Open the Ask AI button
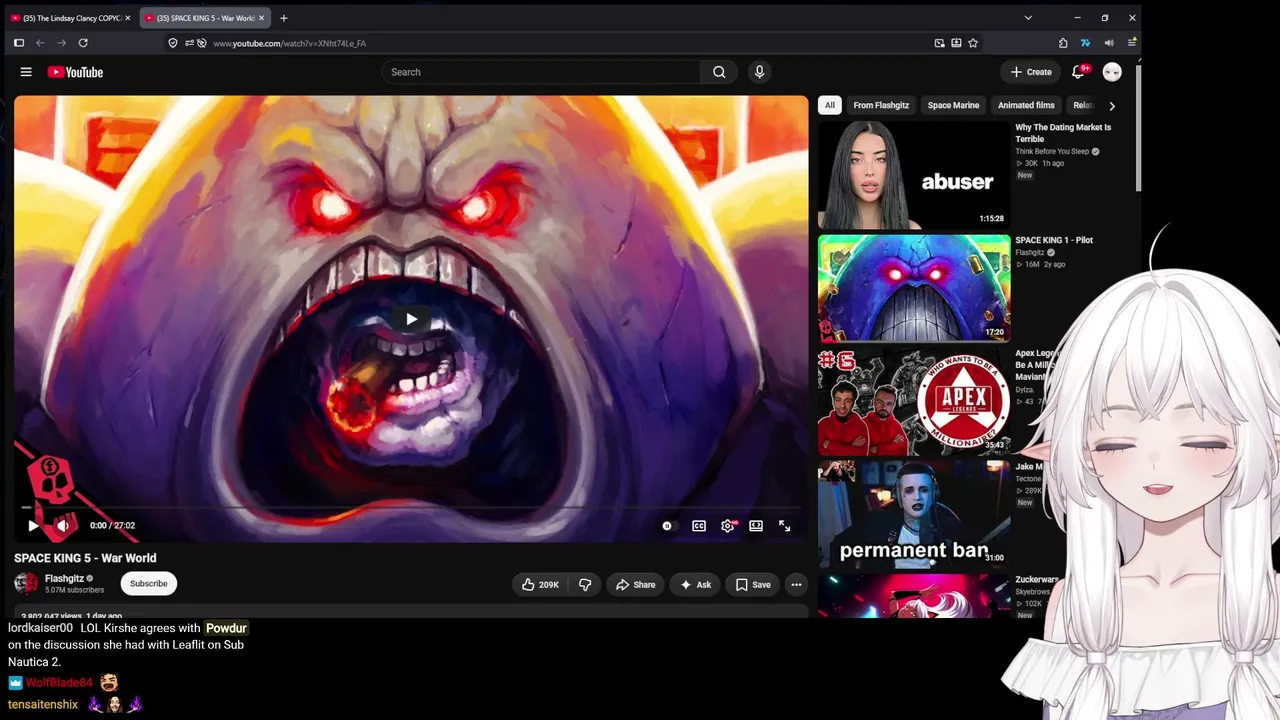This screenshot has width=1280, height=720. tap(695, 585)
